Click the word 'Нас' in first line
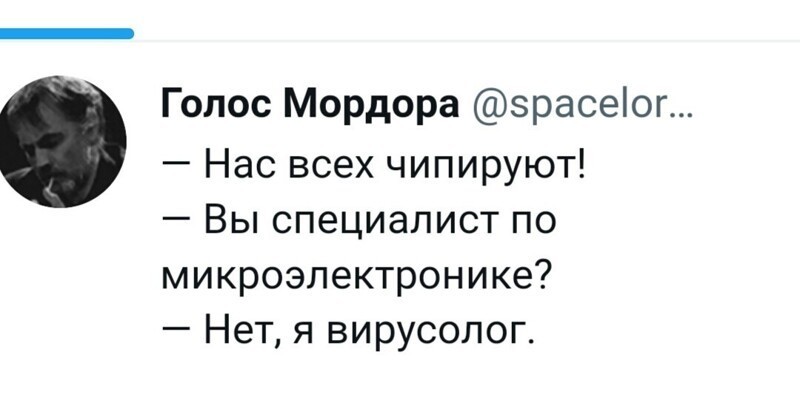The image size is (800, 394). tap(241, 166)
